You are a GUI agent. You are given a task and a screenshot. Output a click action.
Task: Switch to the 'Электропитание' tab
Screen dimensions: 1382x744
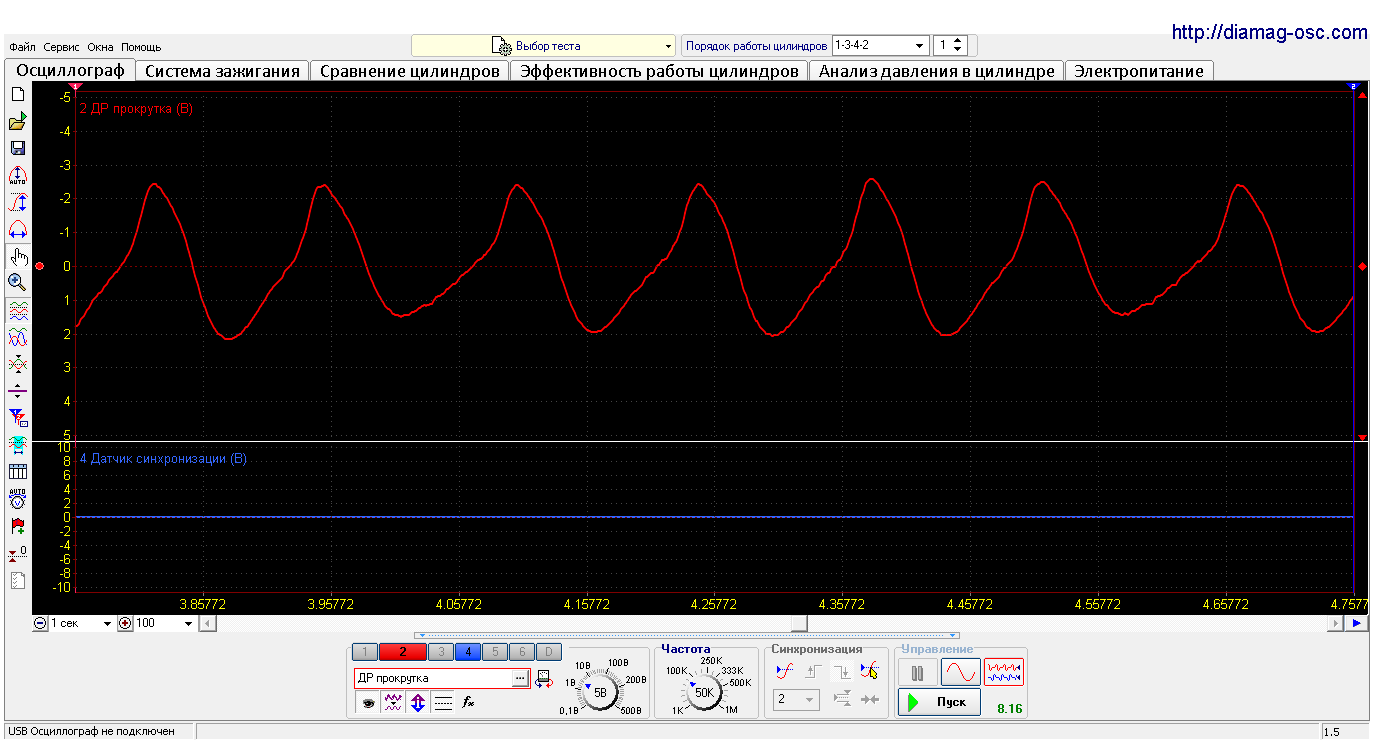[x=1139, y=71]
